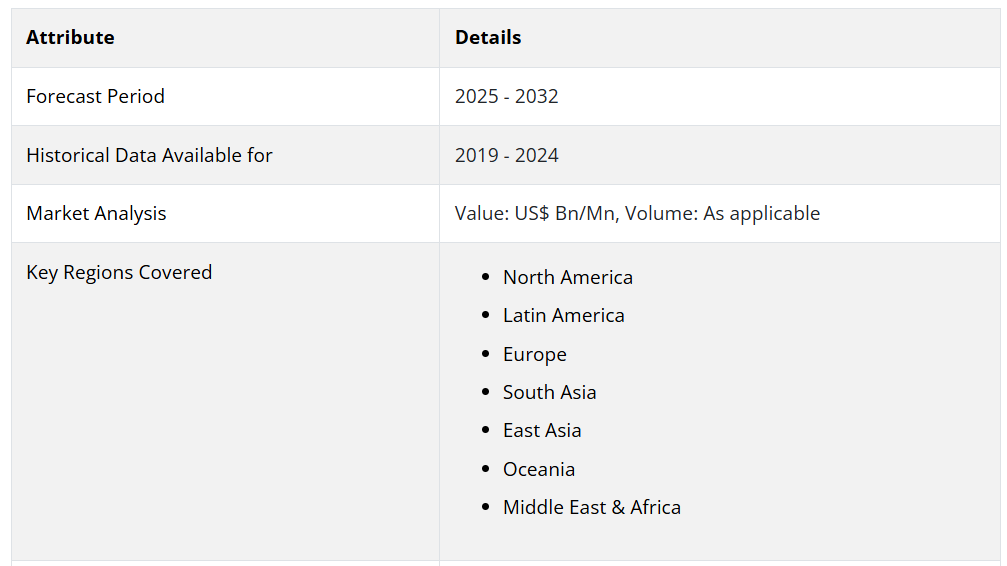Select the Key Regions Covered label
The width and height of the screenshot is (1007, 566).
pos(119,272)
